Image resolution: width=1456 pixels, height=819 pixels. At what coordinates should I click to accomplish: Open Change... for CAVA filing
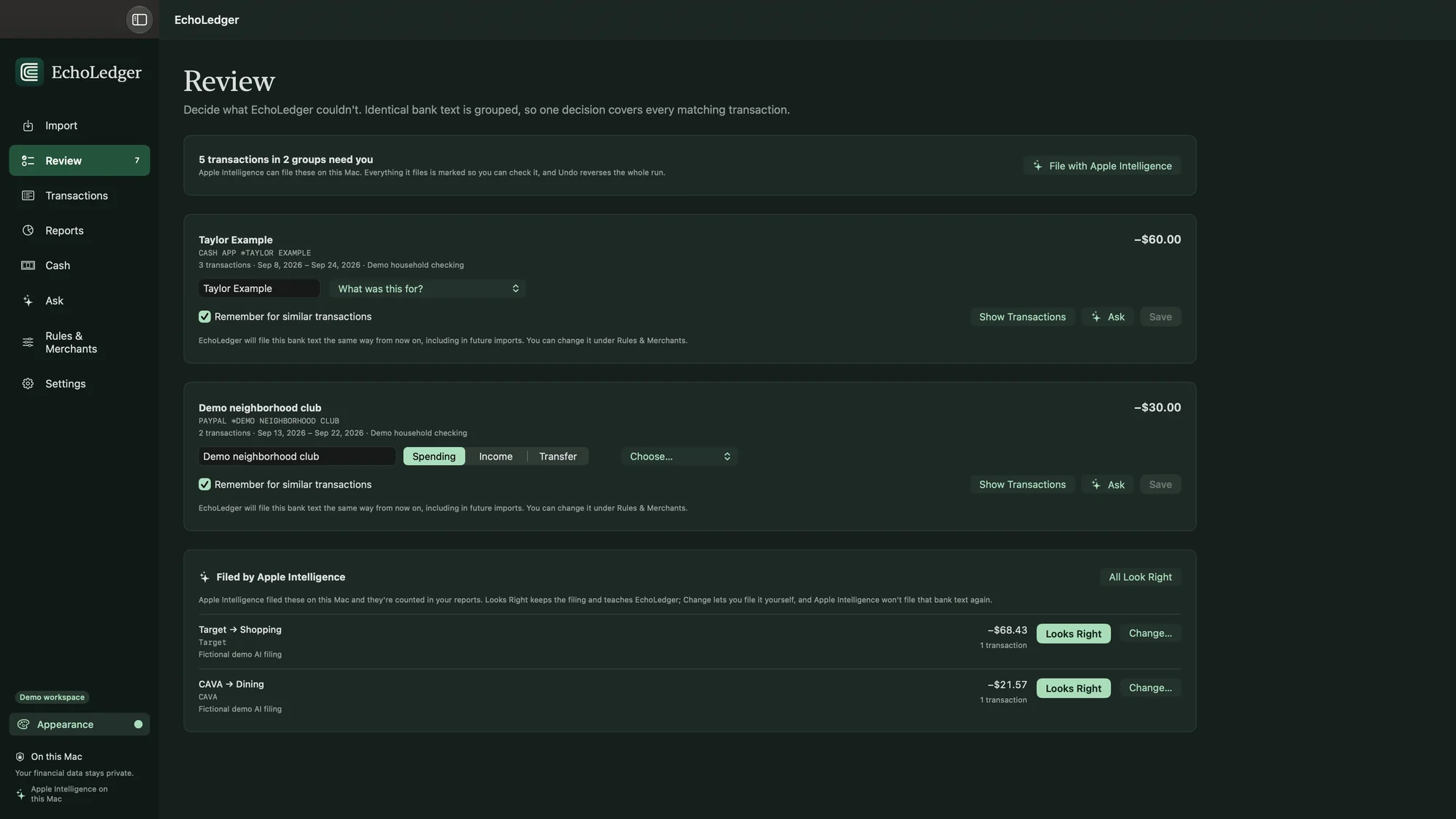1150,688
